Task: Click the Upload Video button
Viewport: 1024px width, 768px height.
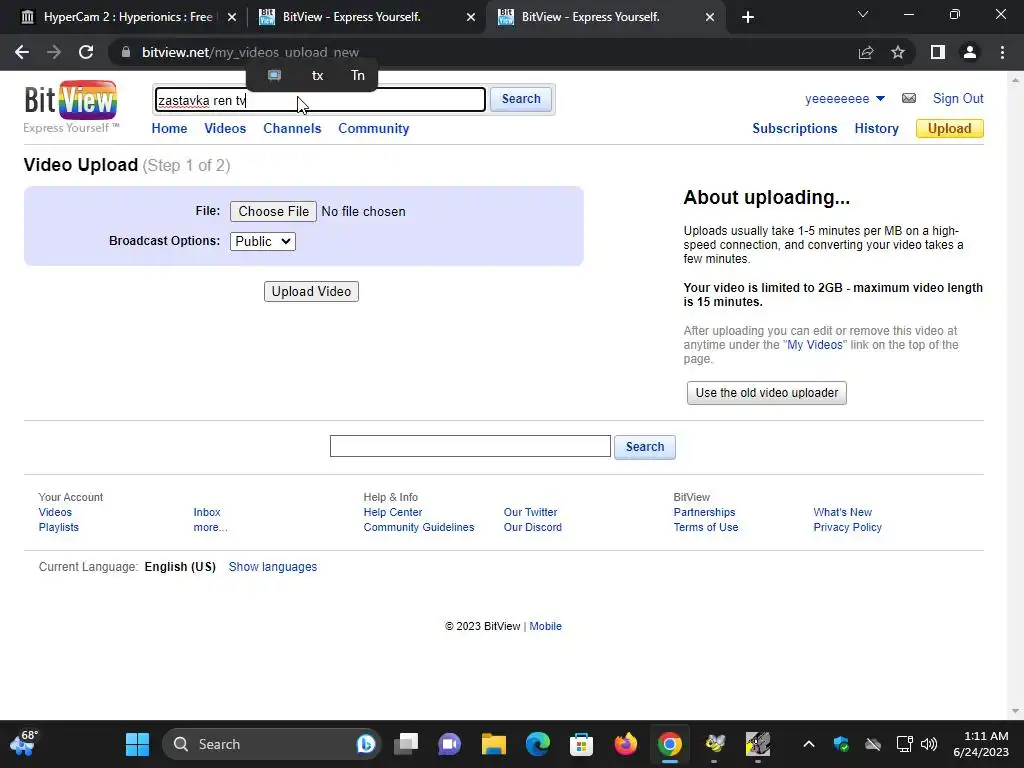Action: (x=311, y=291)
